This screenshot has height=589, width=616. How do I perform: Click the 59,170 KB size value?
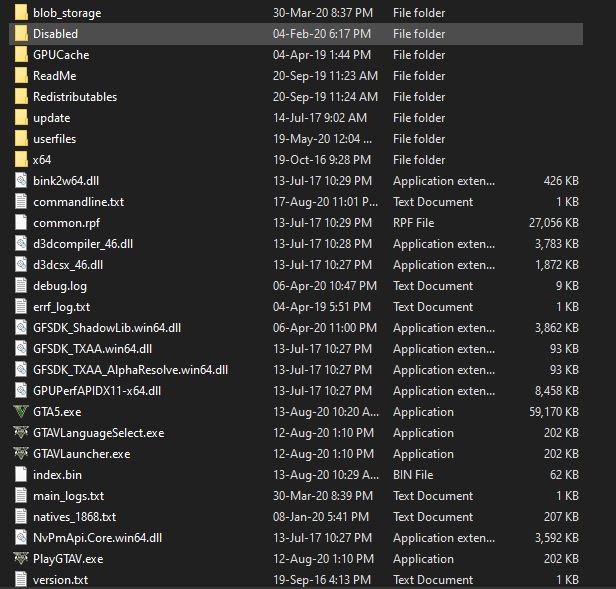click(x=554, y=412)
